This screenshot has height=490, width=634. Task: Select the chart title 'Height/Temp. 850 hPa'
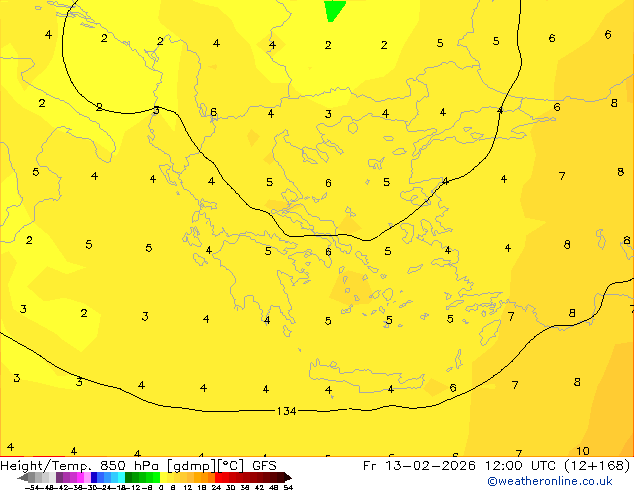pos(79,466)
